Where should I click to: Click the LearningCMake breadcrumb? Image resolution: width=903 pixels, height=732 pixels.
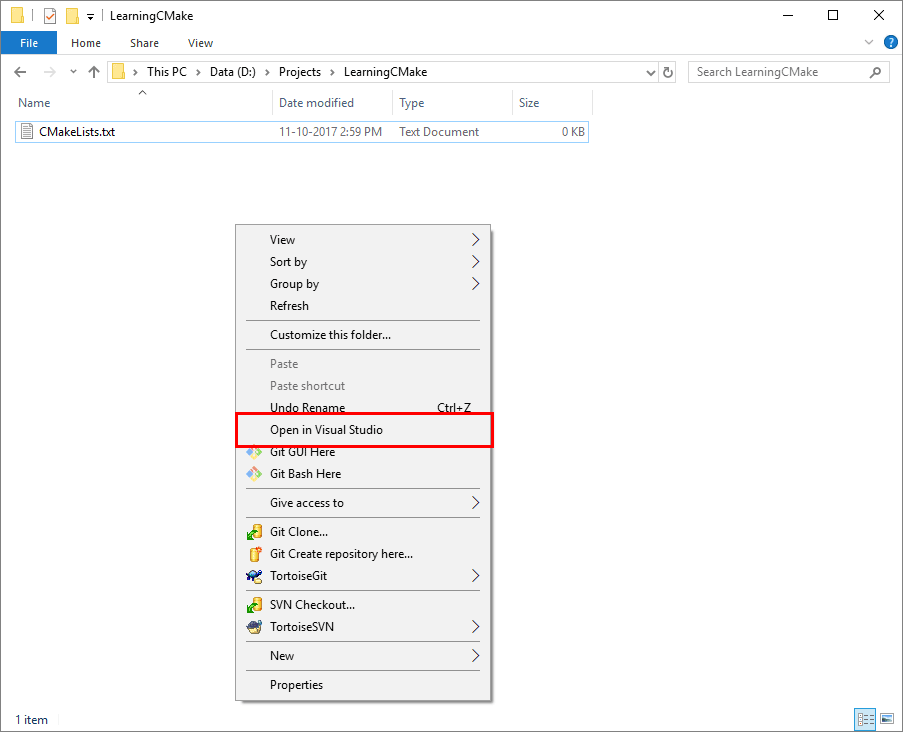(x=385, y=72)
